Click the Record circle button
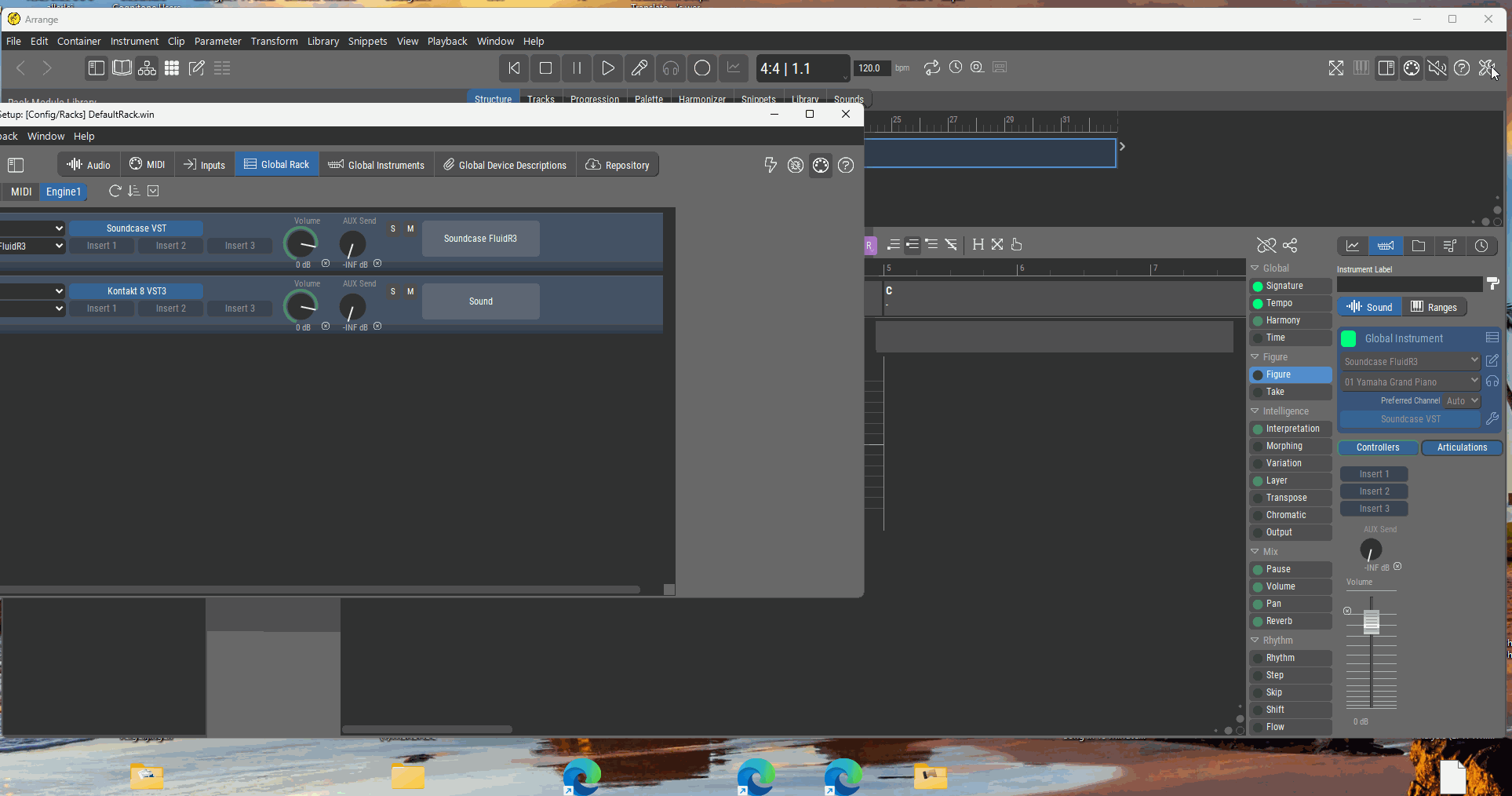The image size is (1512, 796). (x=702, y=68)
